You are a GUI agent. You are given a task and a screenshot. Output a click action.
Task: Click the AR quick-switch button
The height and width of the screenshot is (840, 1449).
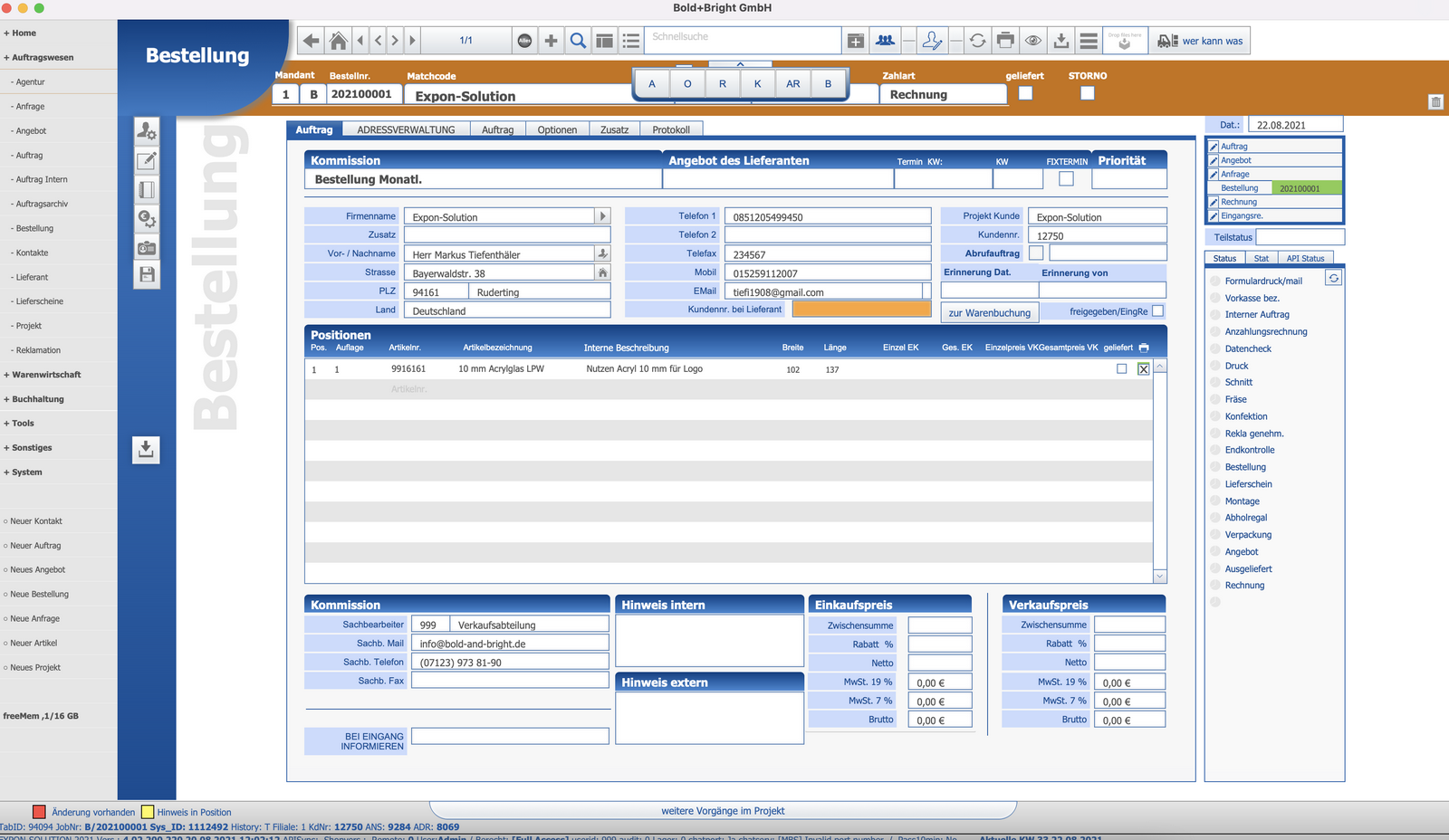[x=793, y=84]
